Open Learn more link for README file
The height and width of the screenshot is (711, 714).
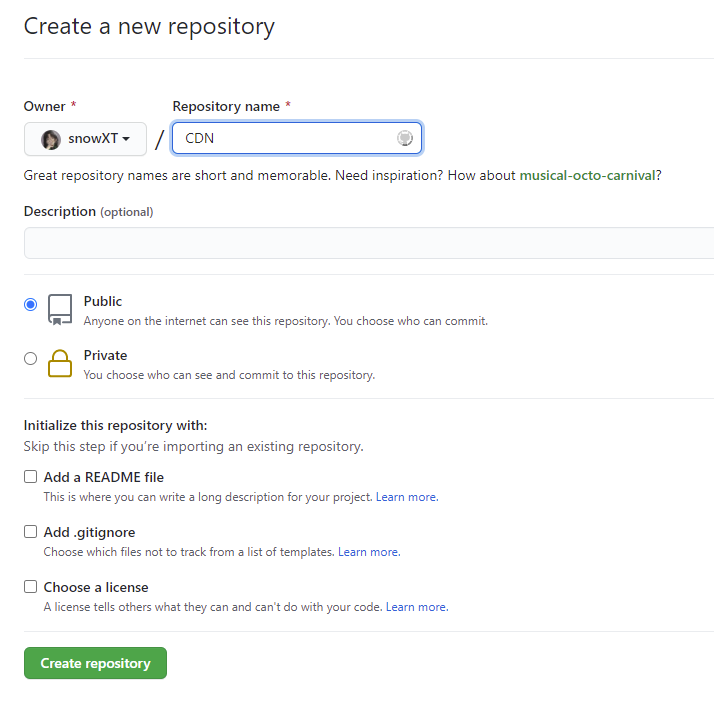406,497
